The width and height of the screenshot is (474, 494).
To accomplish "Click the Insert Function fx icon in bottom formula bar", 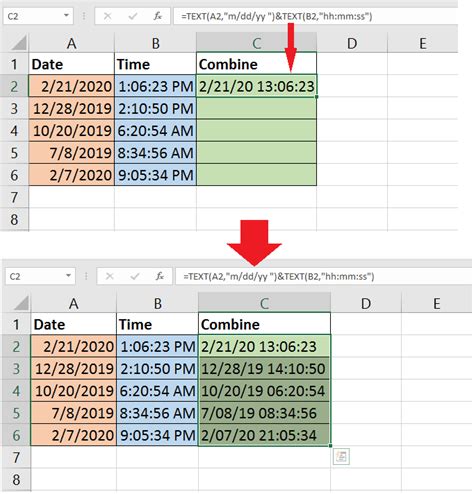I will tap(160, 276).
